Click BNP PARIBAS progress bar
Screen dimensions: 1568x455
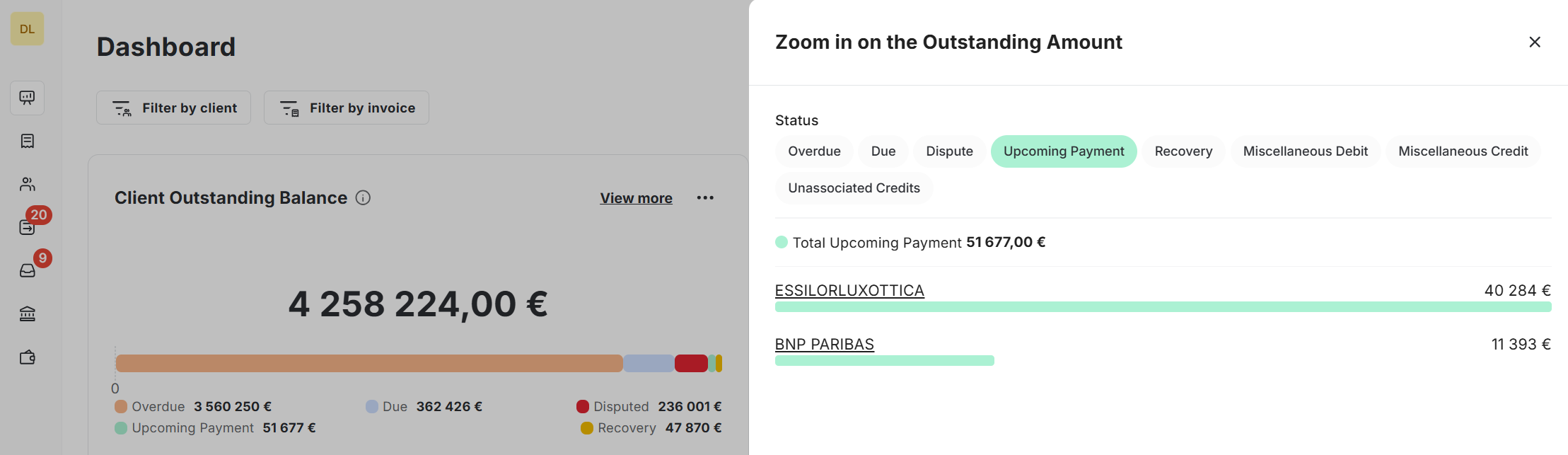(x=884, y=360)
